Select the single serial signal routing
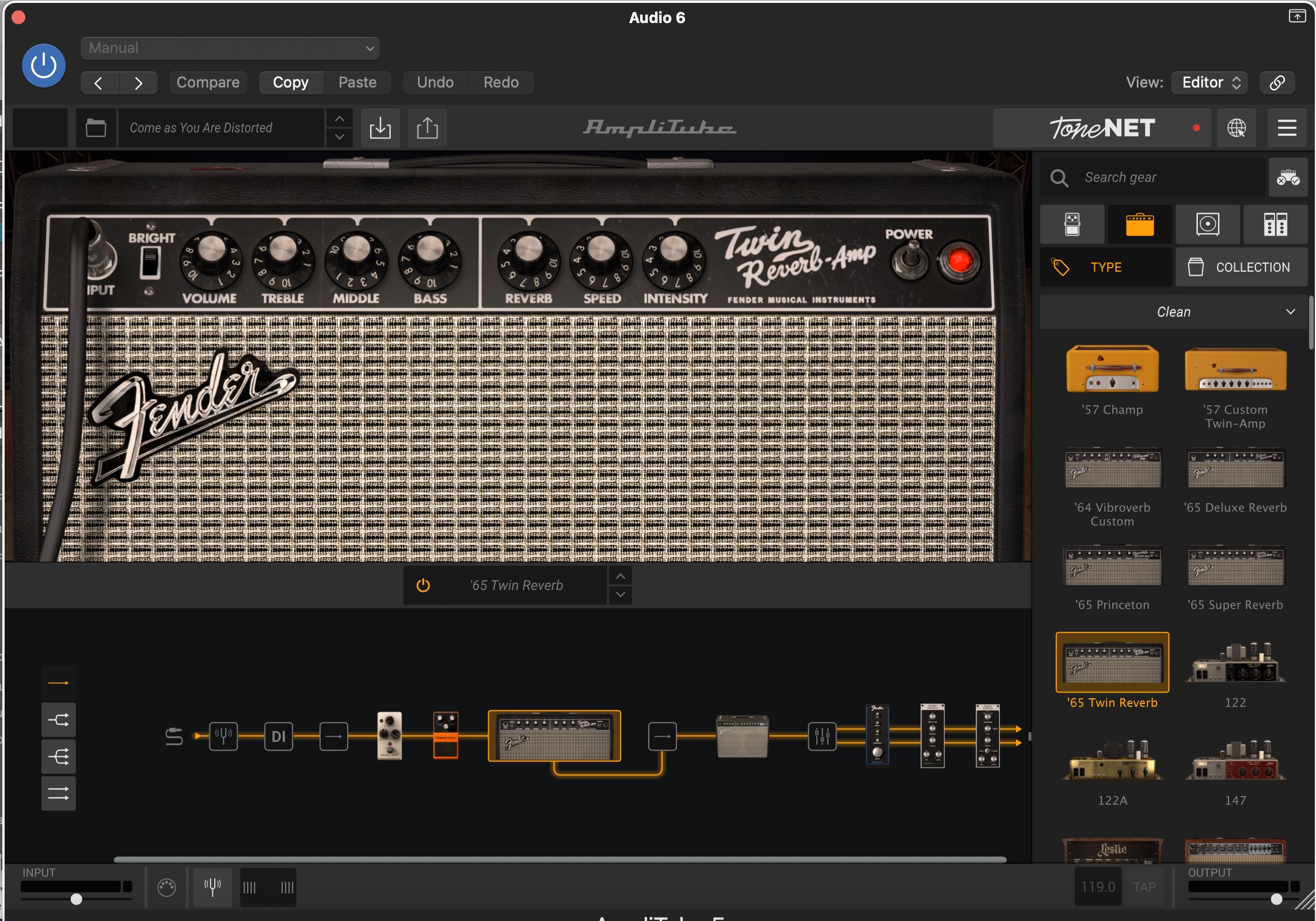Viewport: 1316px width, 921px height. (58, 683)
